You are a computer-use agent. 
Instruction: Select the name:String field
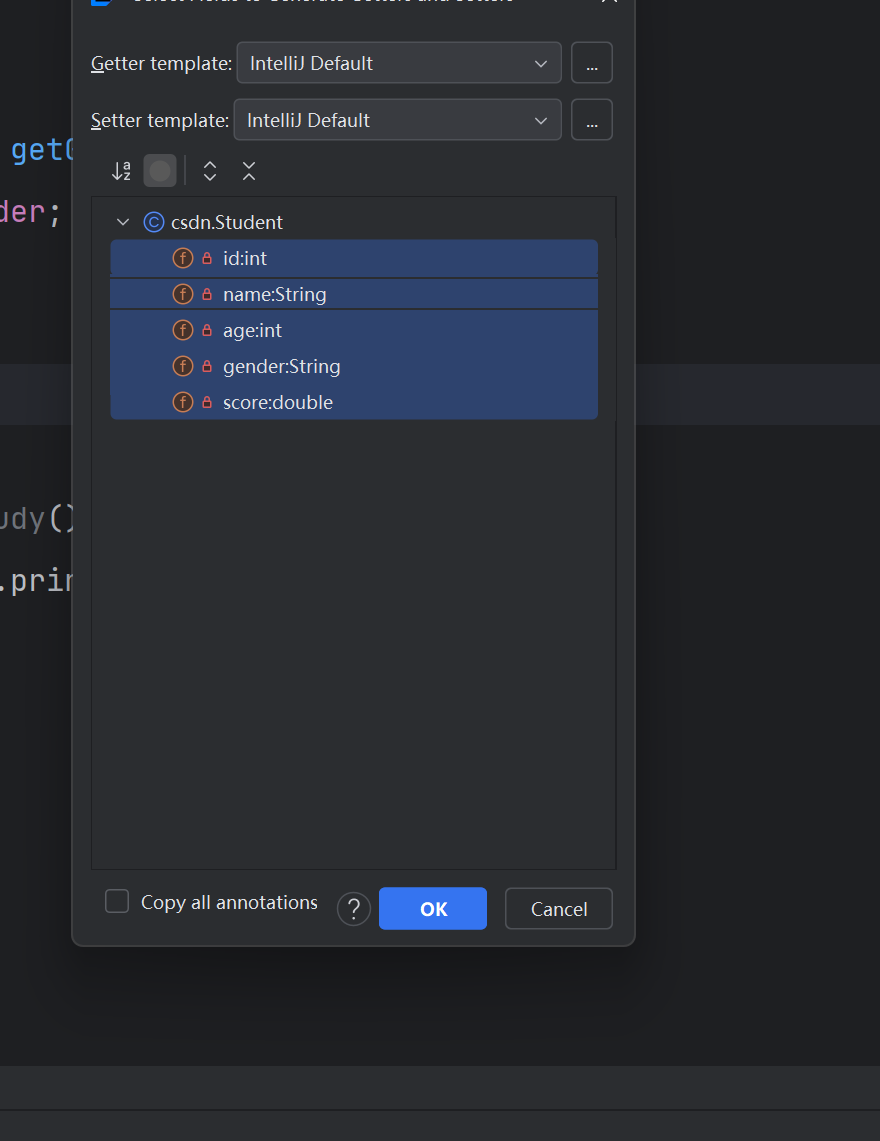[x=354, y=294]
